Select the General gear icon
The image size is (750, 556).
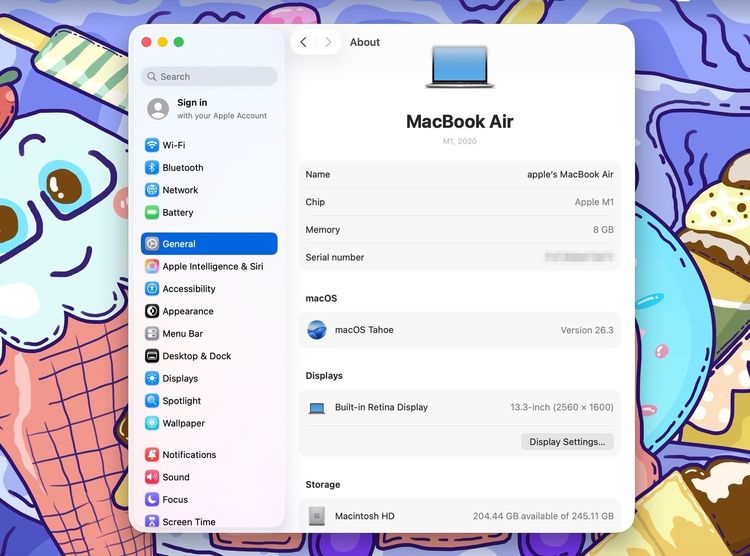(x=152, y=244)
